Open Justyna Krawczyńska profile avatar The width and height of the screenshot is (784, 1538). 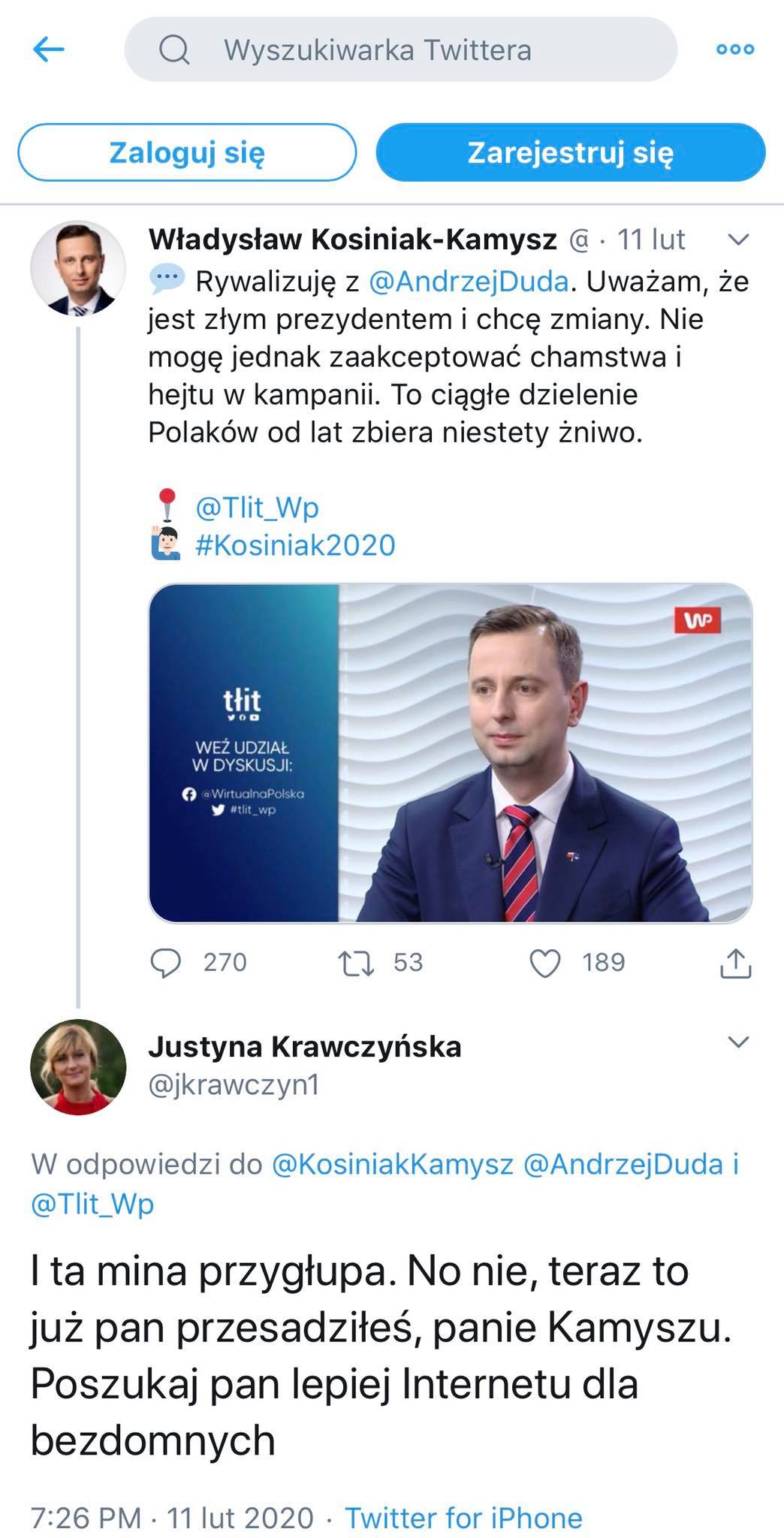(x=78, y=1067)
